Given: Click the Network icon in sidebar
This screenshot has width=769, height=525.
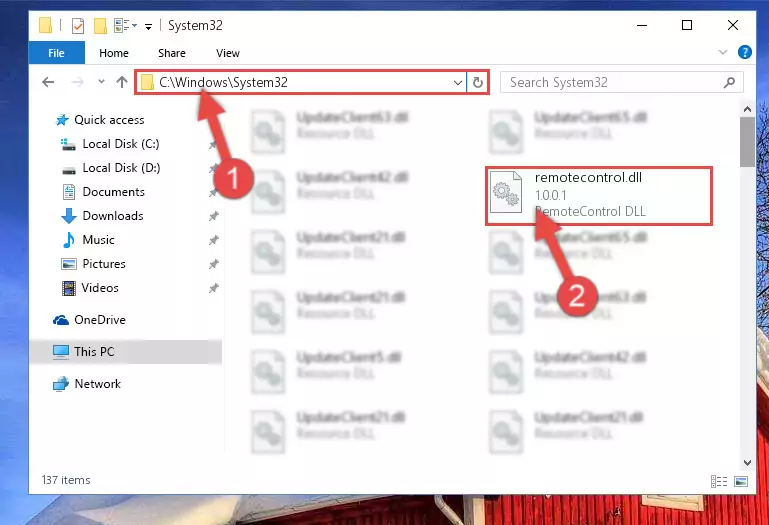Looking at the screenshot, I should coord(61,384).
